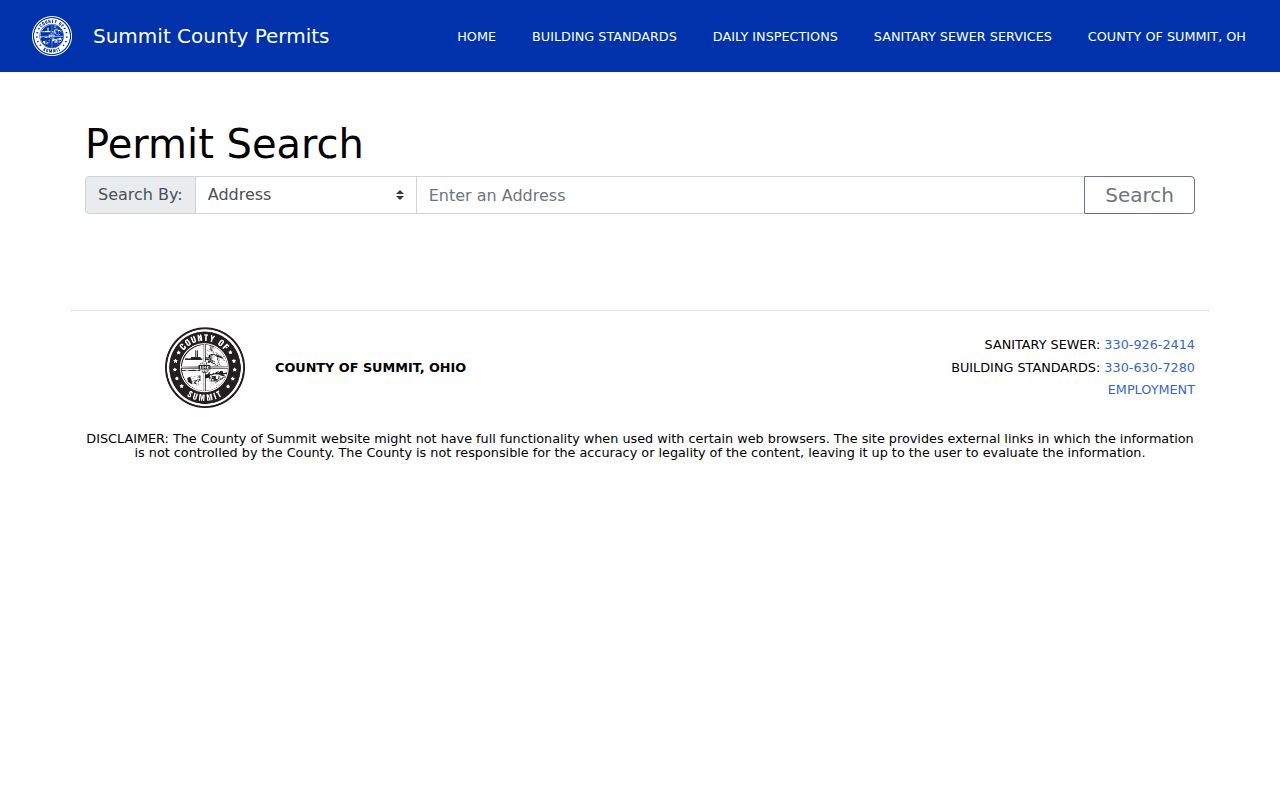Select the 'Permit Search' page heading
Viewport: 1280px width, 800px height.
(224, 144)
